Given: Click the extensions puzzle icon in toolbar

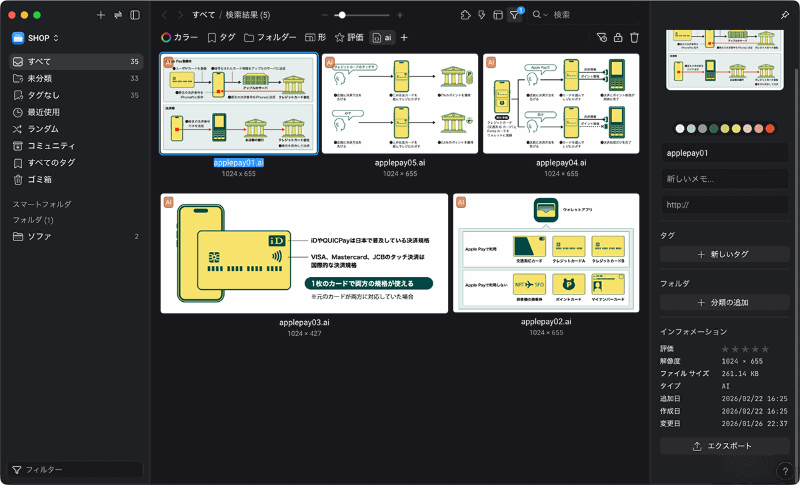Looking at the screenshot, I should (465, 15).
